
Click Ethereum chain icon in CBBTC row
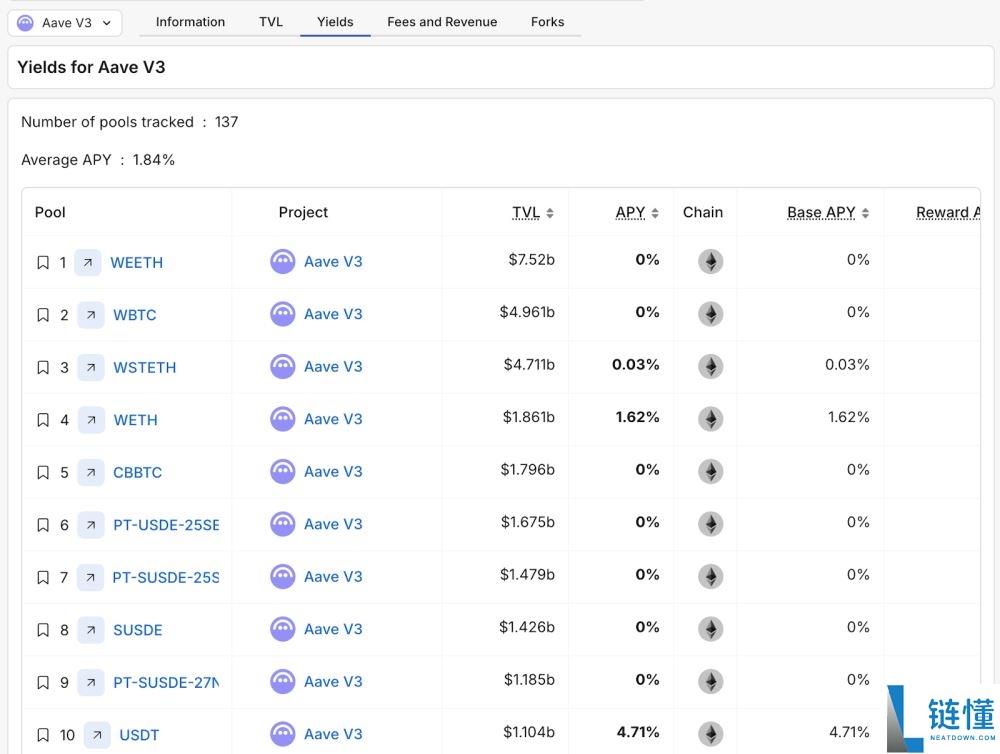[710, 471]
